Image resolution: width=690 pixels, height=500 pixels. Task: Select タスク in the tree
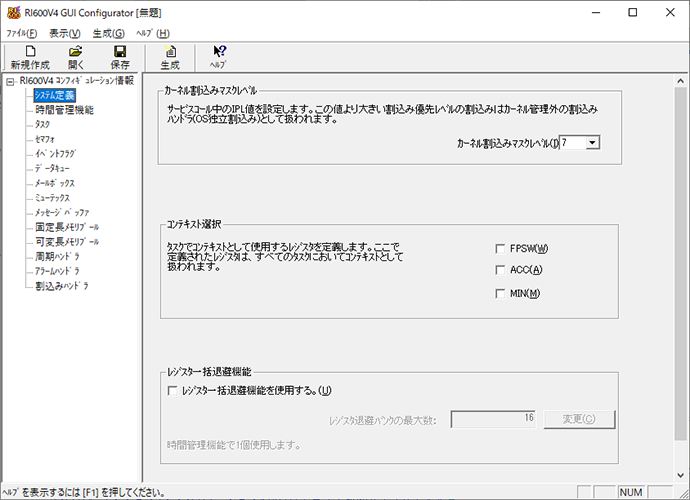point(43,125)
